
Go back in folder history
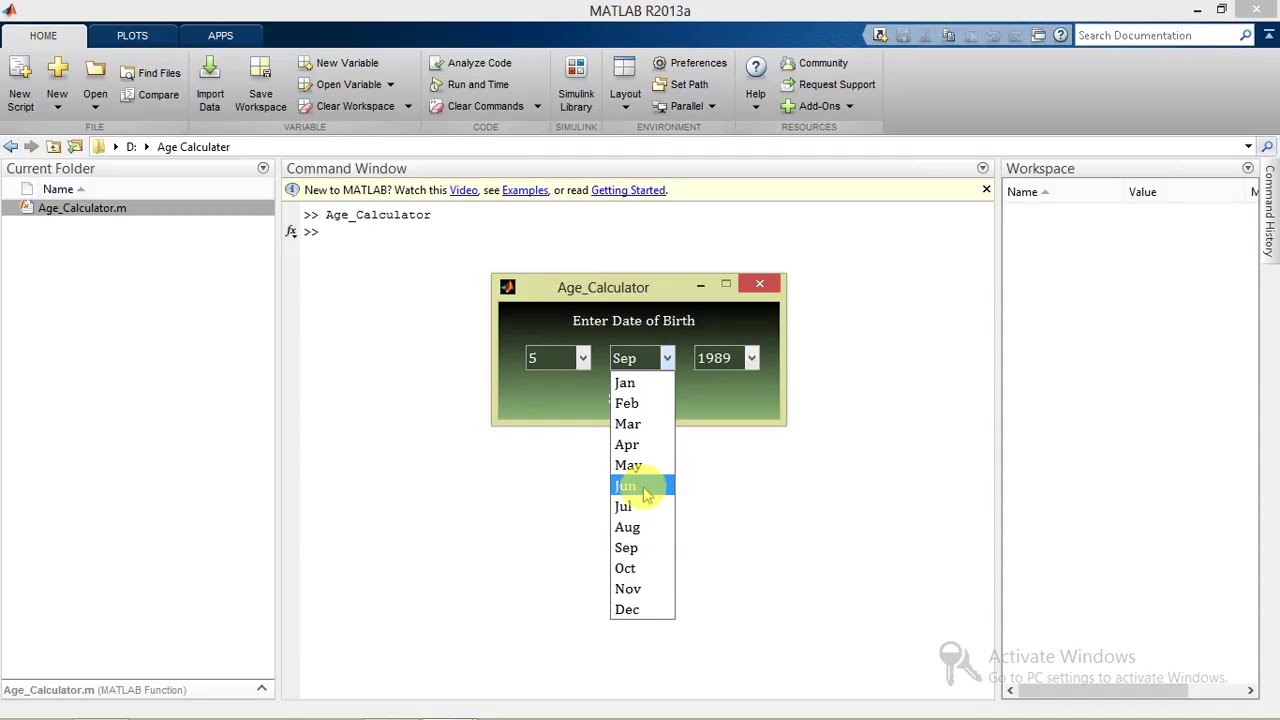pyautogui.click(x=10, y=147)
